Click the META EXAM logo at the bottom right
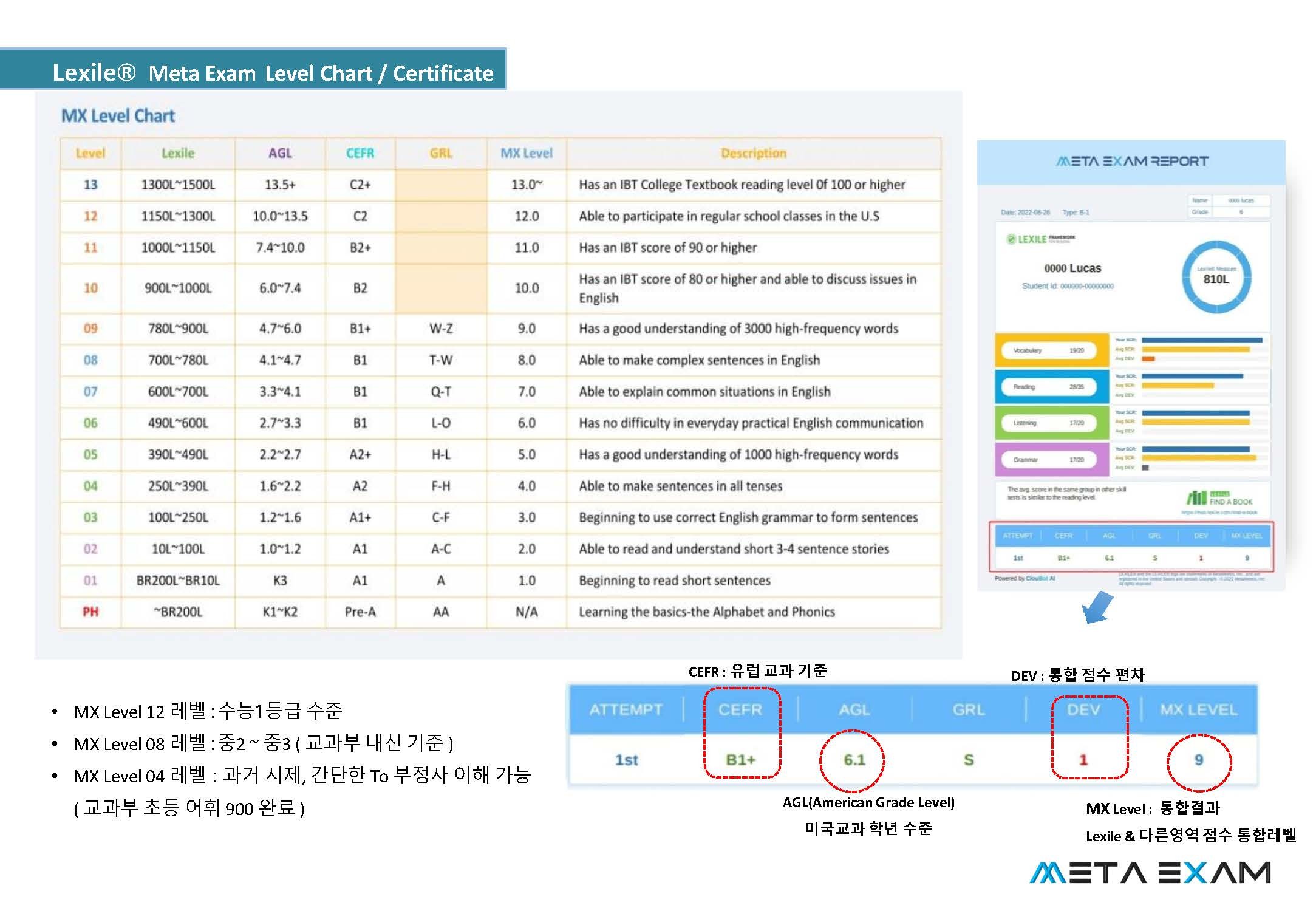The width and height of the screenshot is (1316, 911). [x=1150, y=873]
